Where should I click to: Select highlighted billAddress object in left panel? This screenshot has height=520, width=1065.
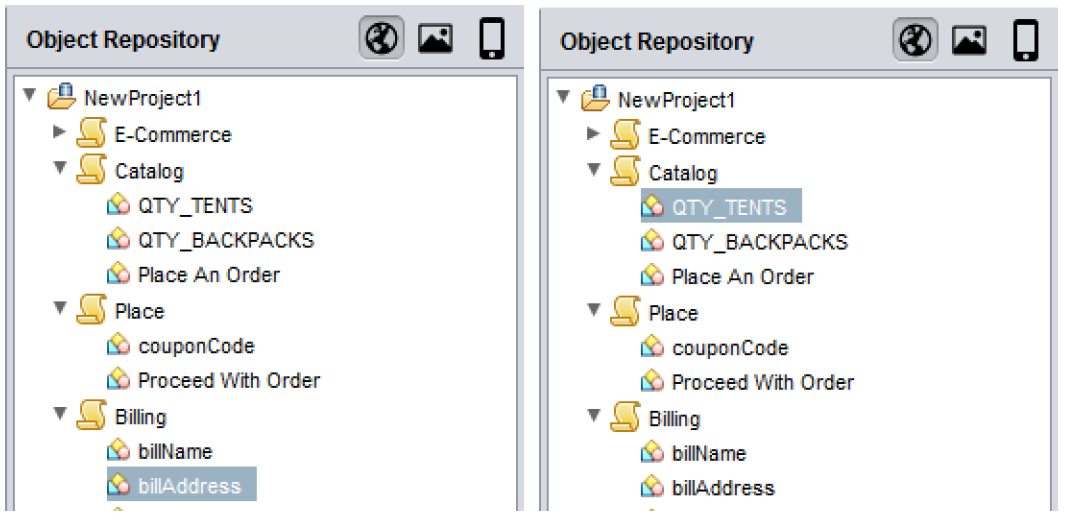[x=189, y=486]
